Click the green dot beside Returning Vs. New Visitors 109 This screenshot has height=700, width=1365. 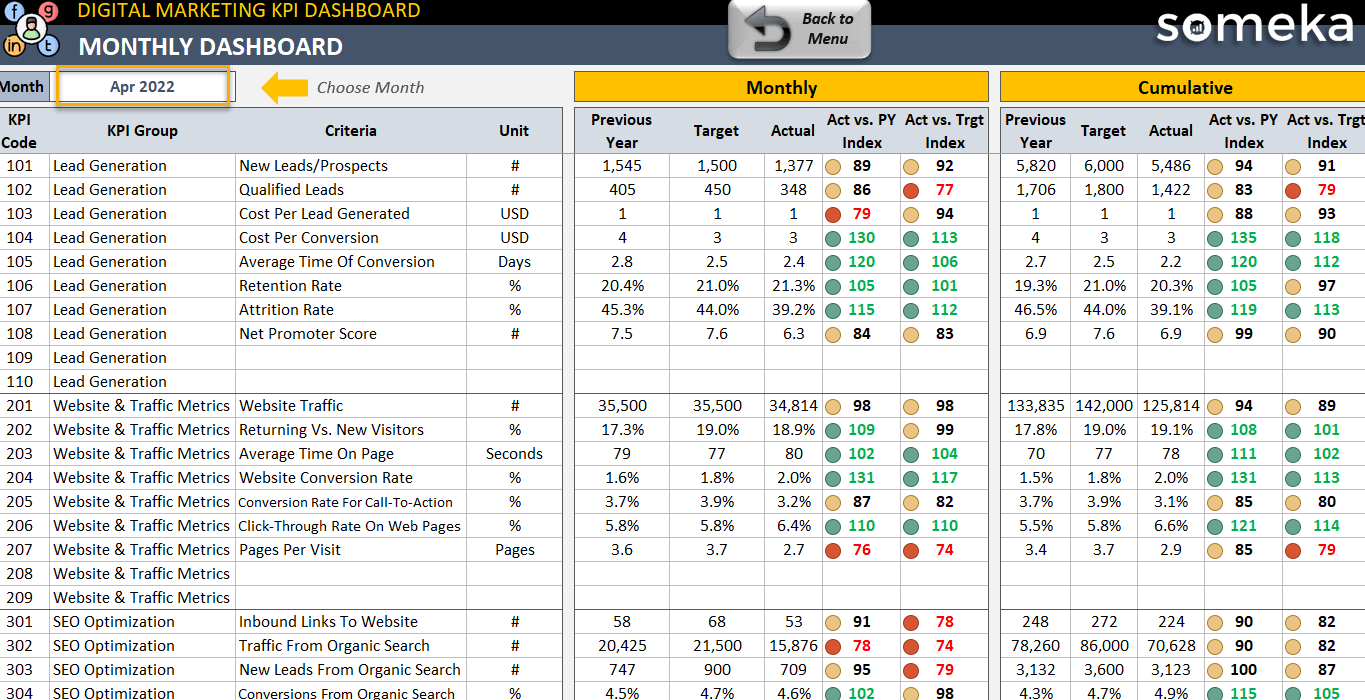[x=832, y=430]
